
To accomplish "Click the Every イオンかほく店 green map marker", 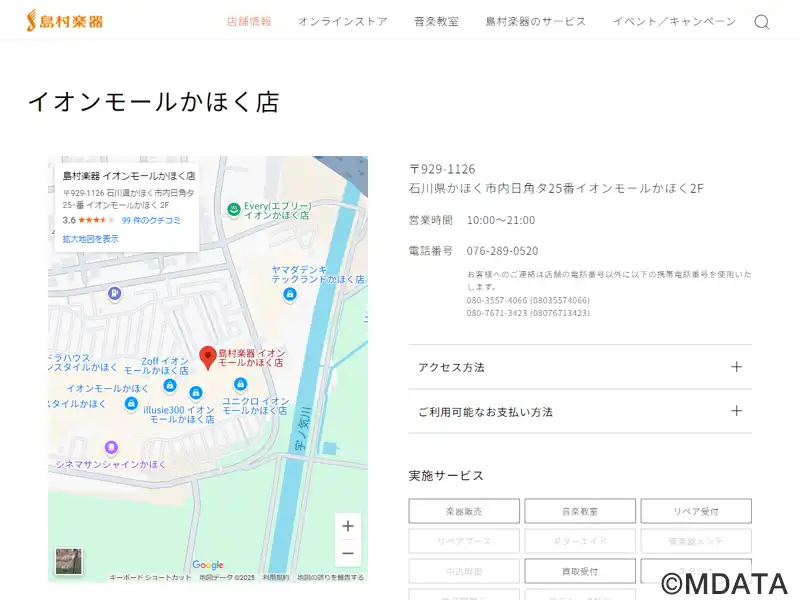I will point(234,210).
